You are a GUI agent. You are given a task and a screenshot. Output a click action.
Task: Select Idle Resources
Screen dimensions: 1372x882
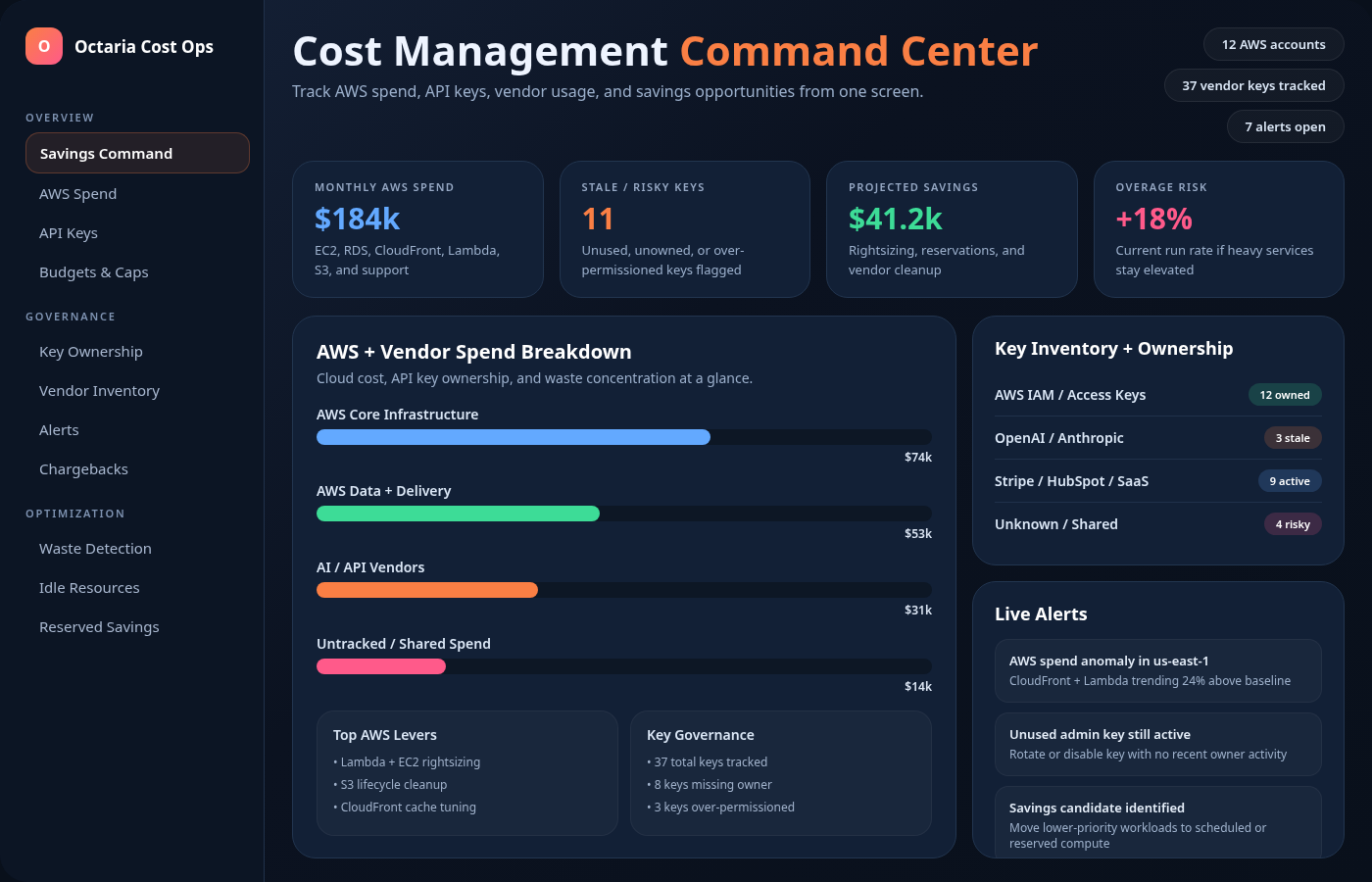click(89, 587)
